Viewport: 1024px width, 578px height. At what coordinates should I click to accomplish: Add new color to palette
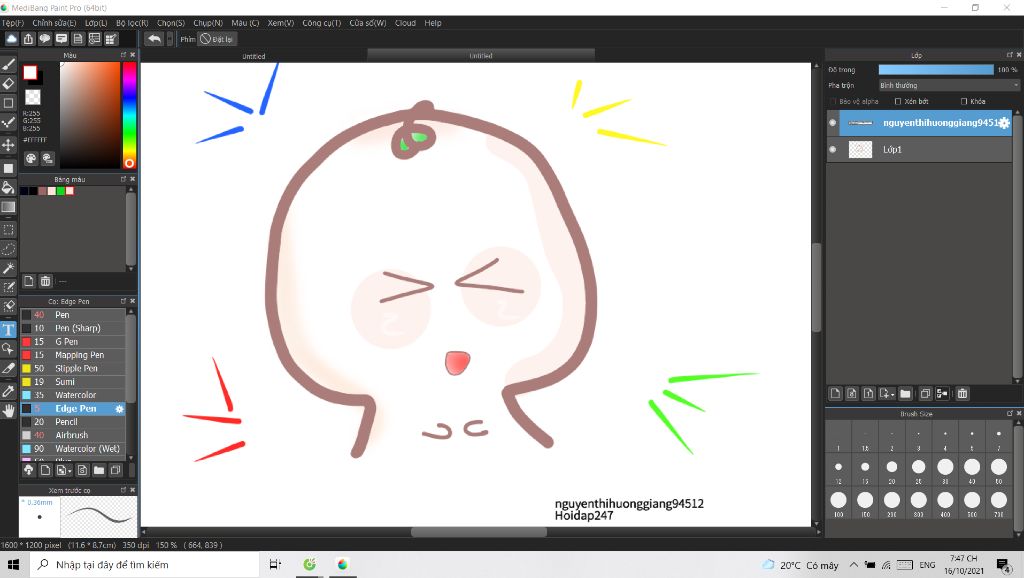click(x=29, y=281)
